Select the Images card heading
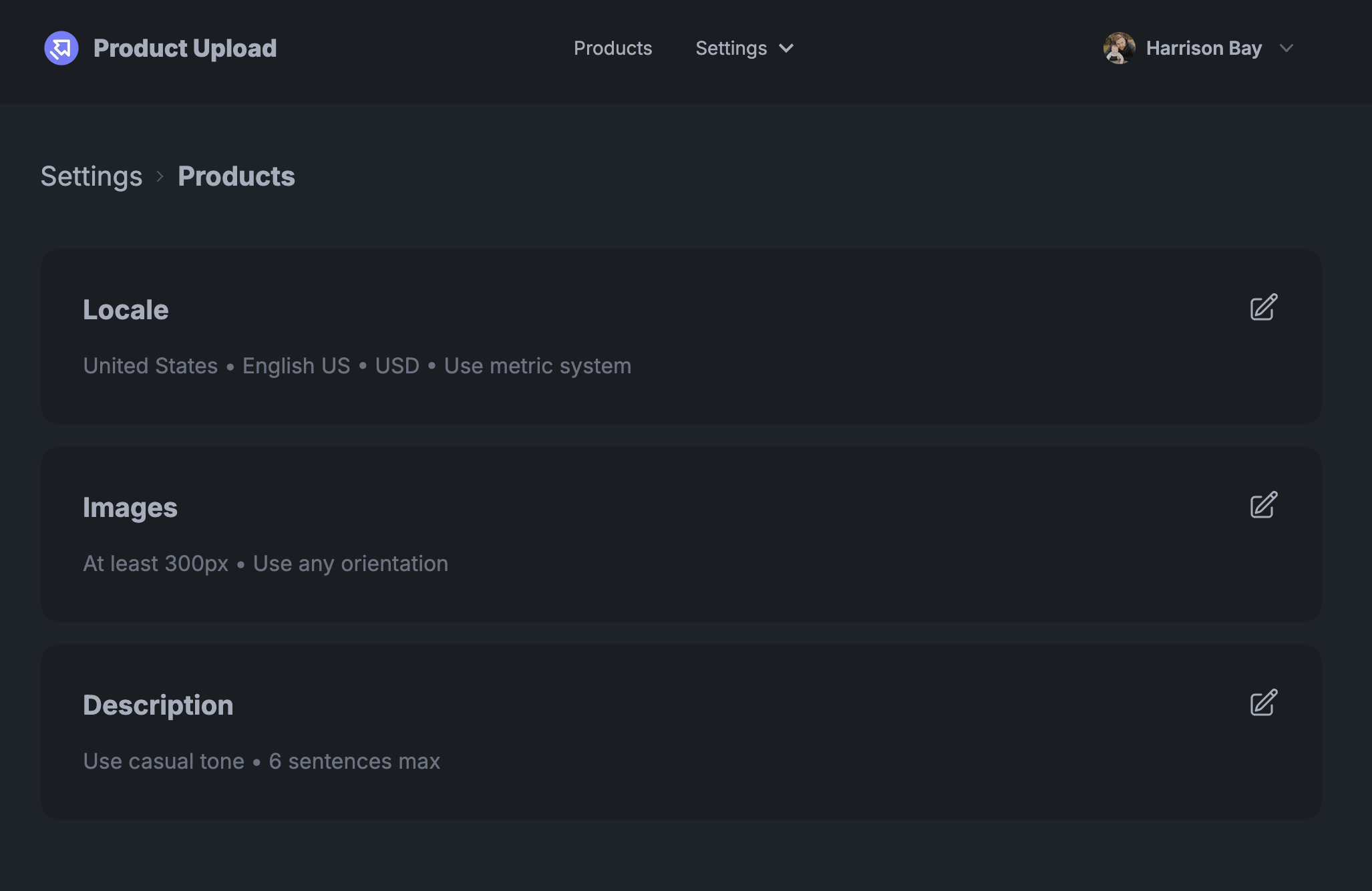Viewport: 1372px width, 891px height. click(x=130, y=508)
